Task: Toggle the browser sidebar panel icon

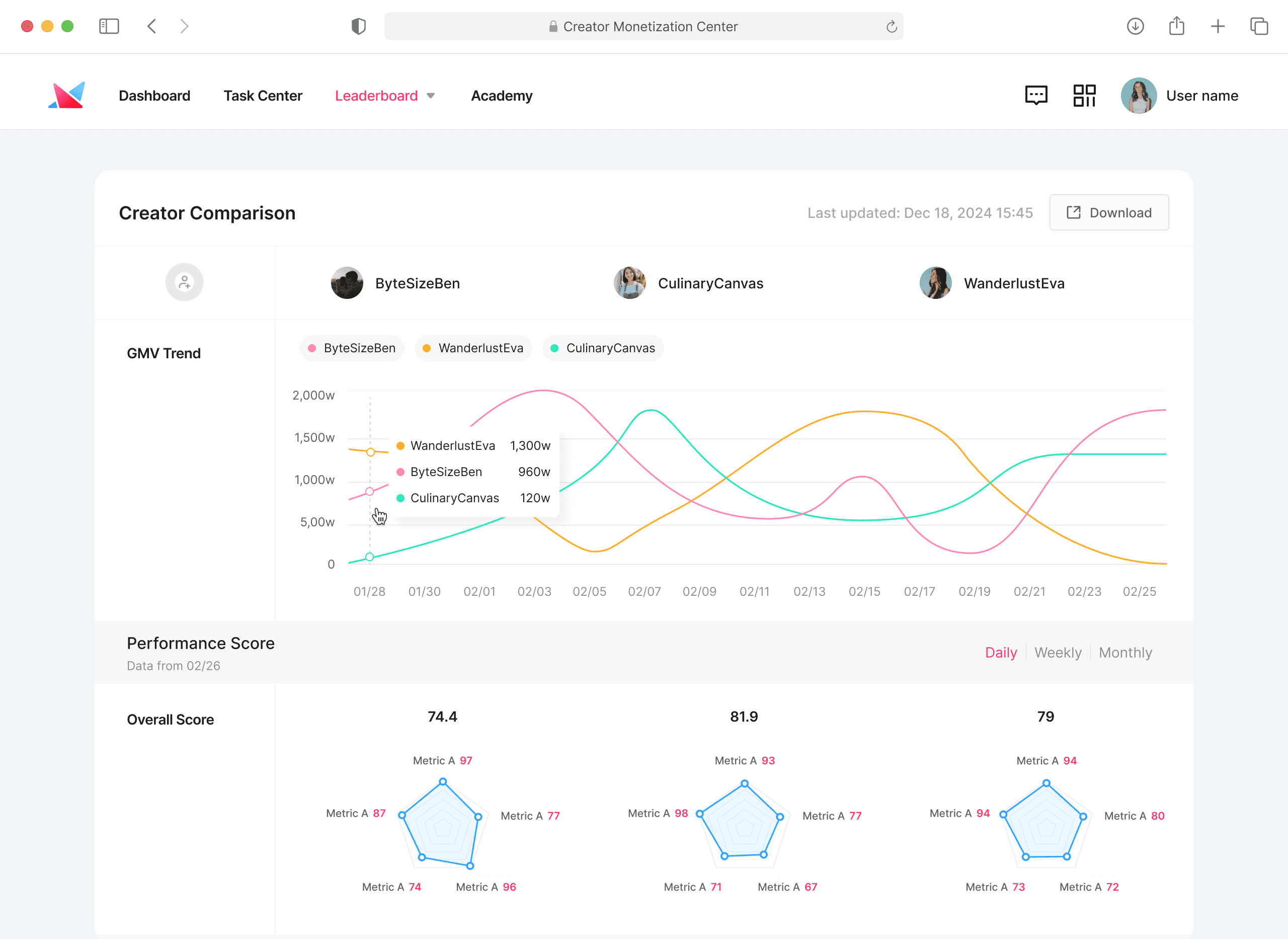Action: 109,26
